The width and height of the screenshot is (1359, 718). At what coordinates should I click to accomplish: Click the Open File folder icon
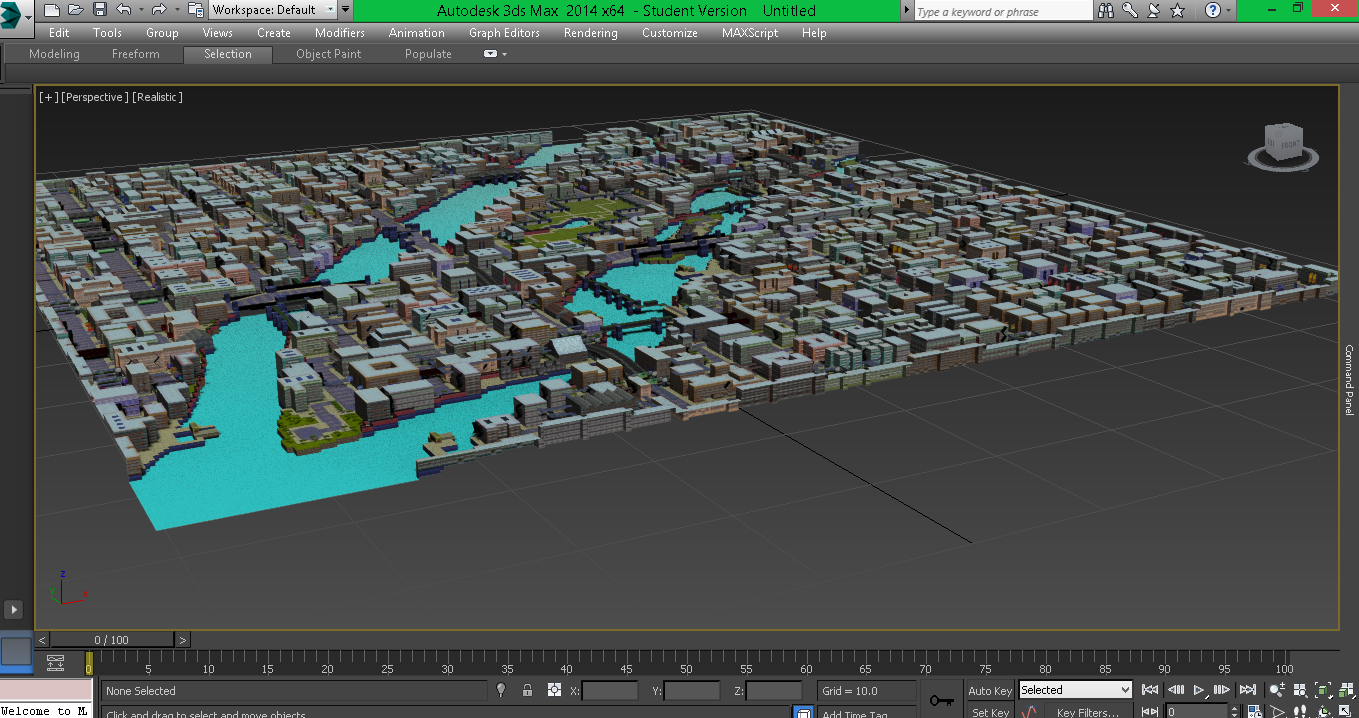coord(76,10)
